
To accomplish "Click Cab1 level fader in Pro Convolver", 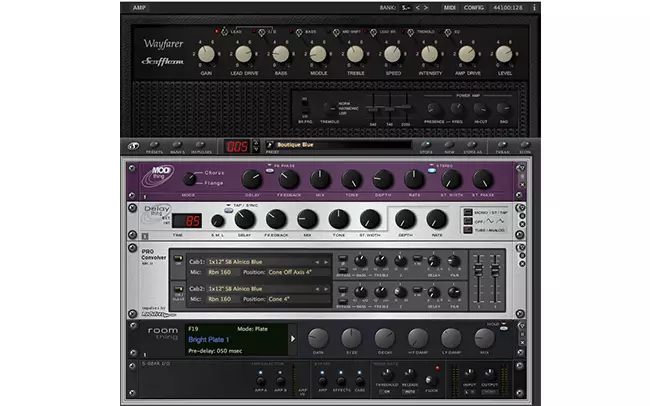I will coord(478,270).
